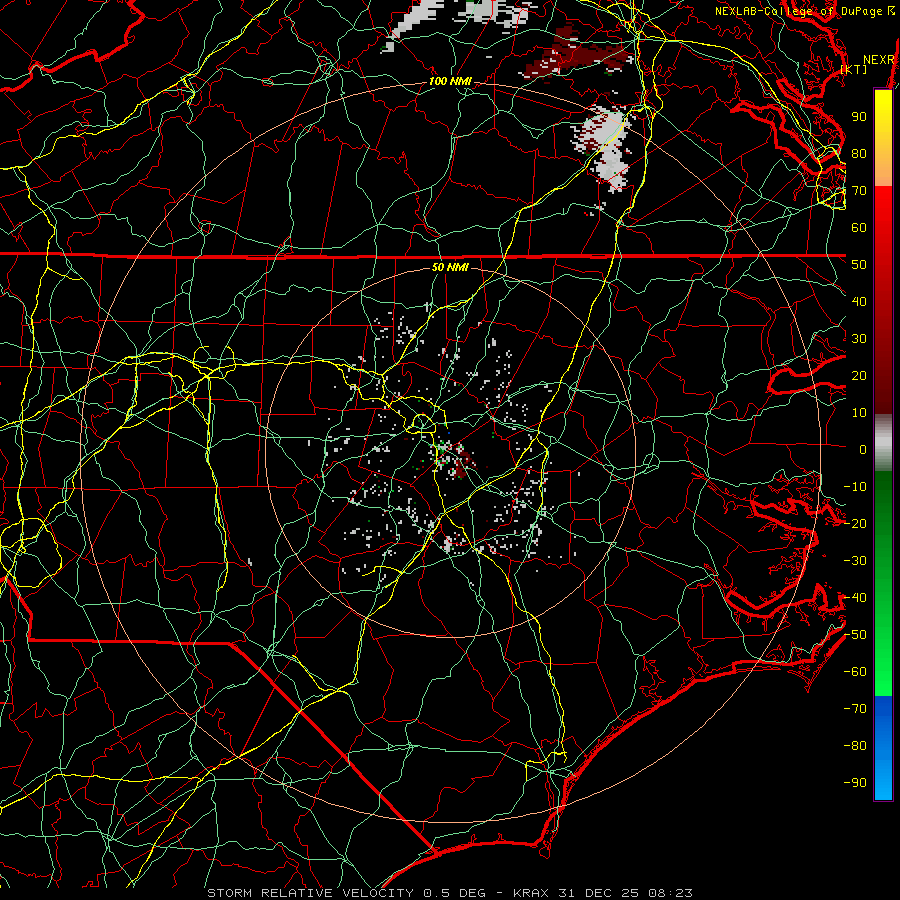Click the positive 60 scale value

pyautogui.click(x=859, y=227)
